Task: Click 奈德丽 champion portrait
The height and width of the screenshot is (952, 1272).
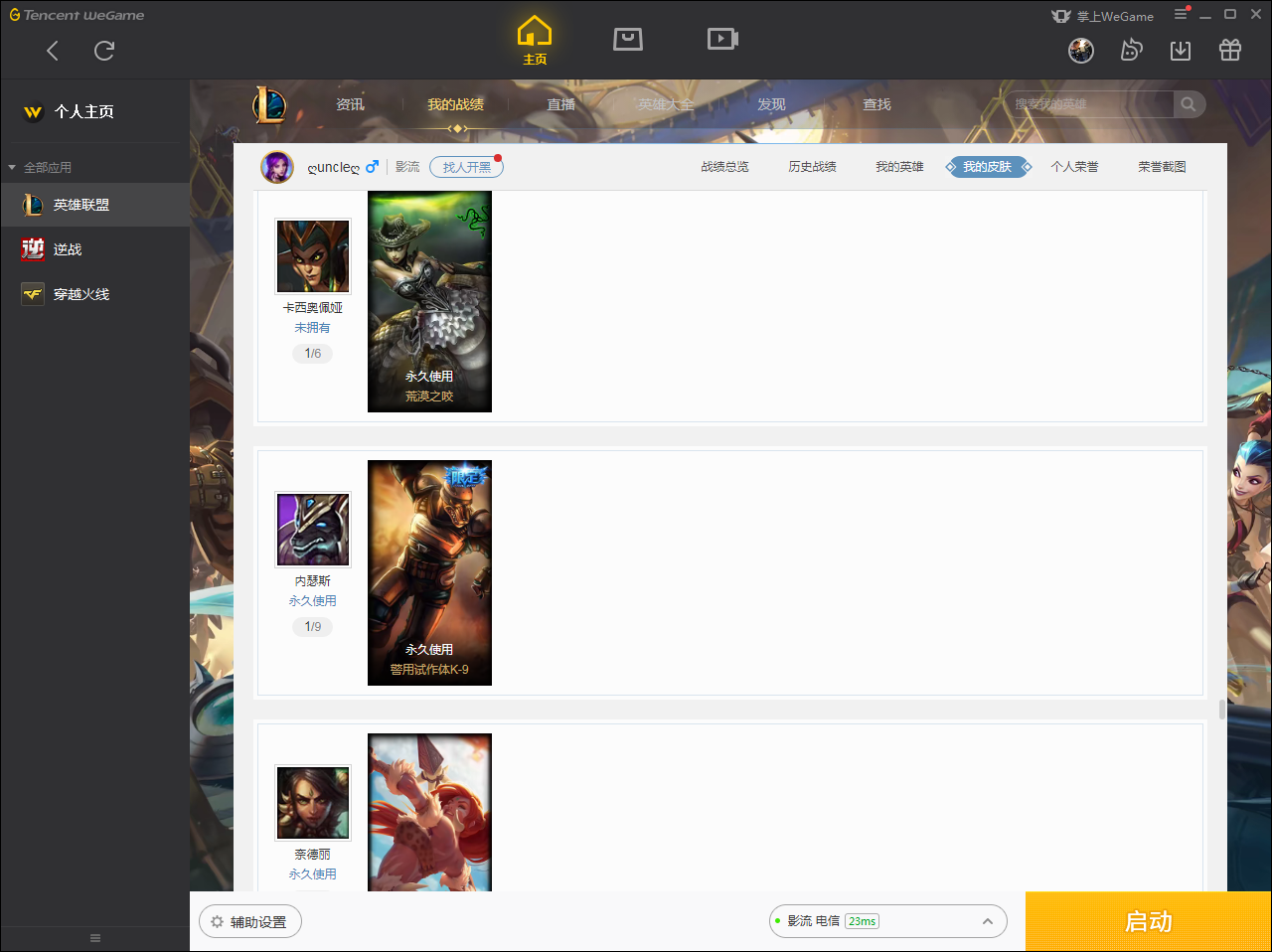Action: 313,803
